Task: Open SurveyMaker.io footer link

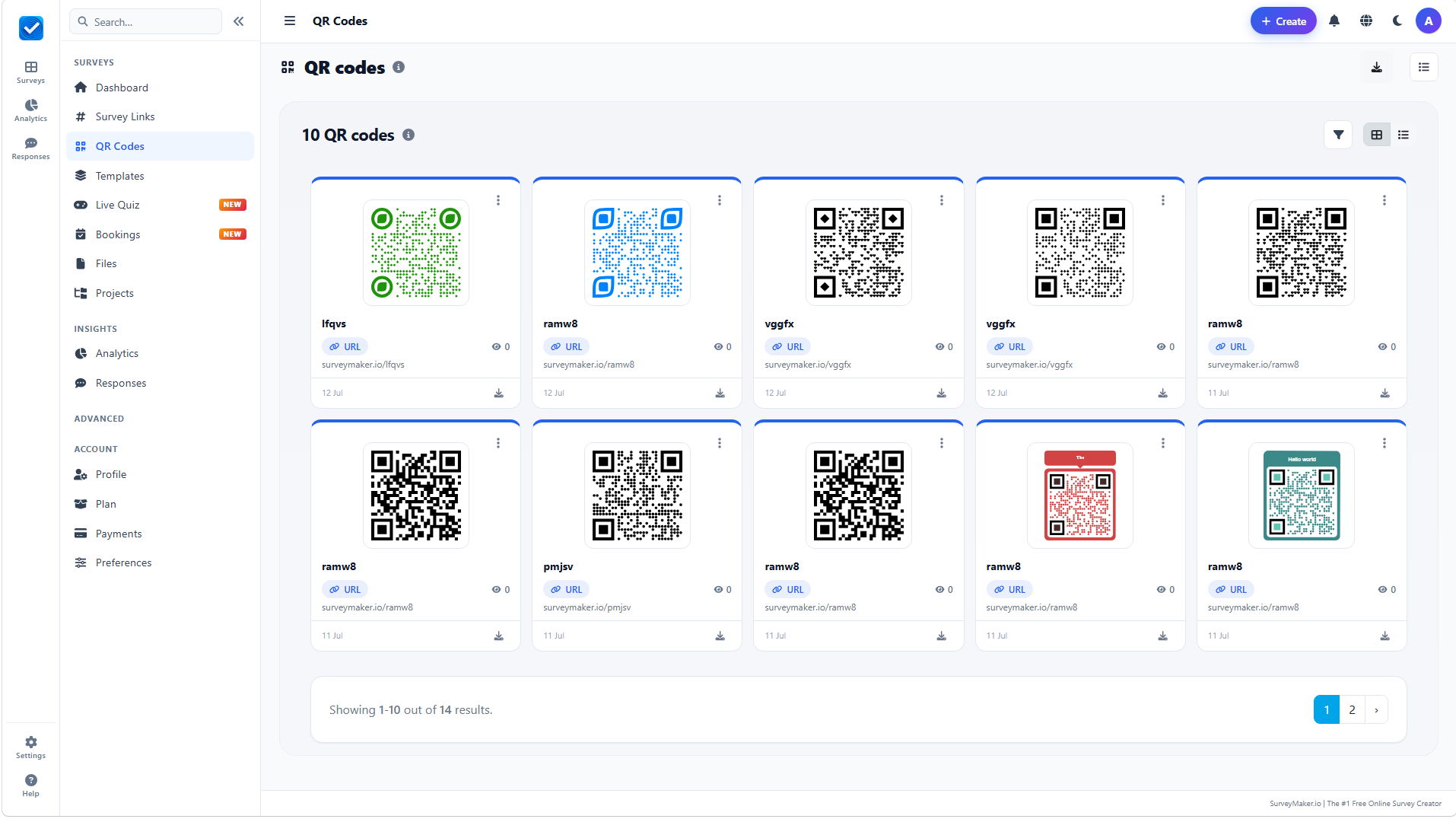Action: tap(1295, 803)
